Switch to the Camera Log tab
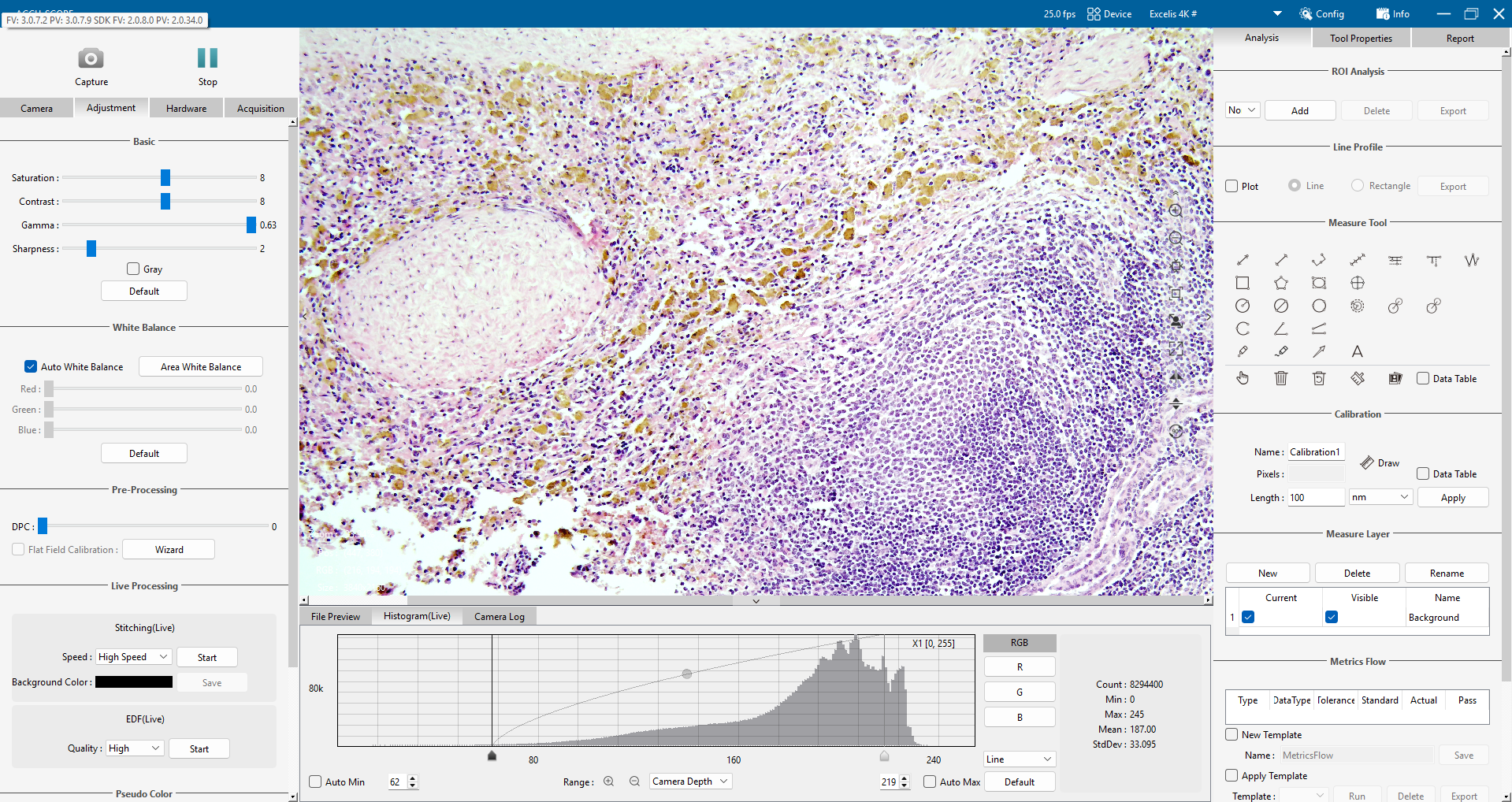This screenshot has height=802, width=1512. click(499, 616)
